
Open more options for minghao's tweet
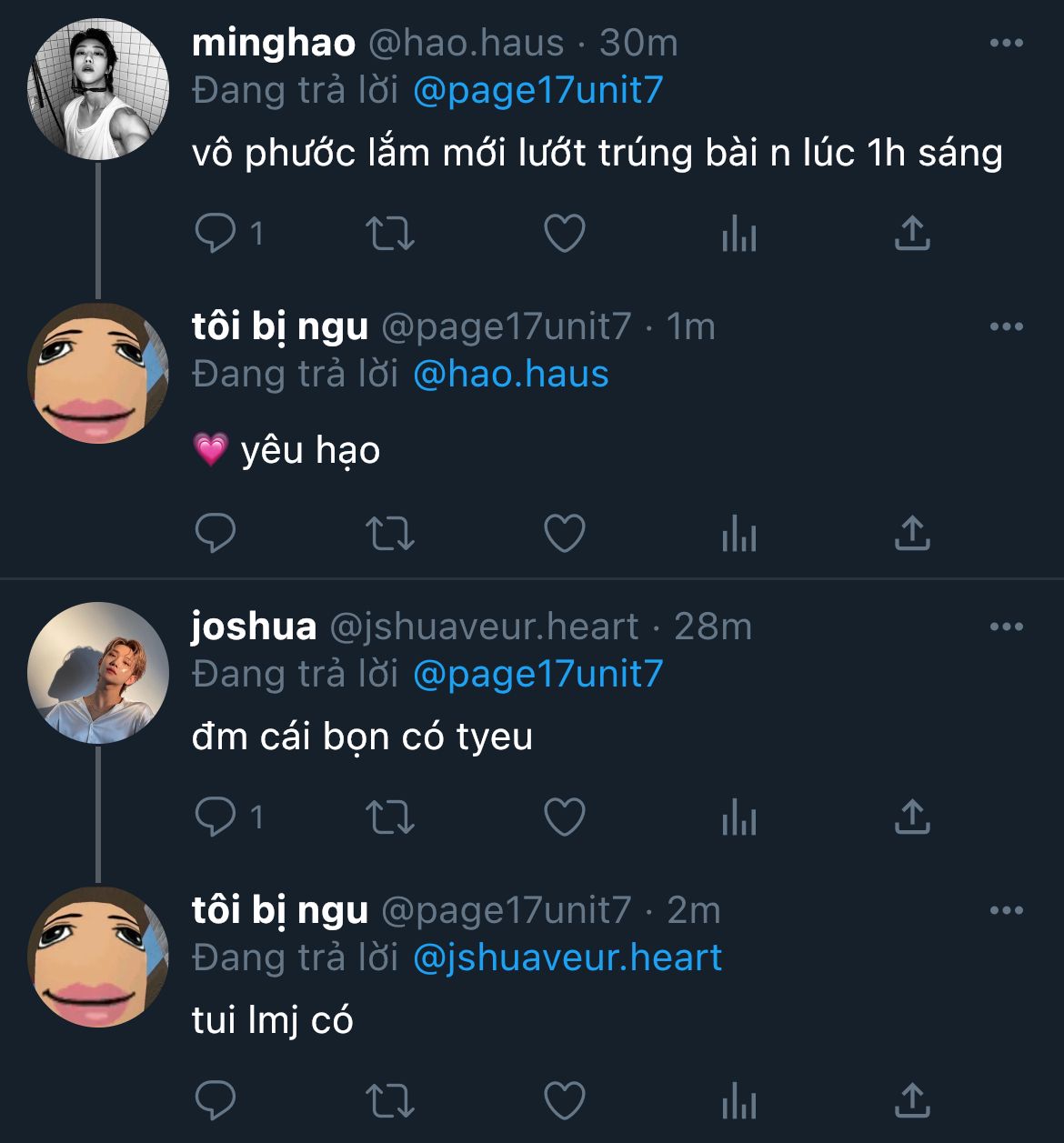pos(1006,43)
